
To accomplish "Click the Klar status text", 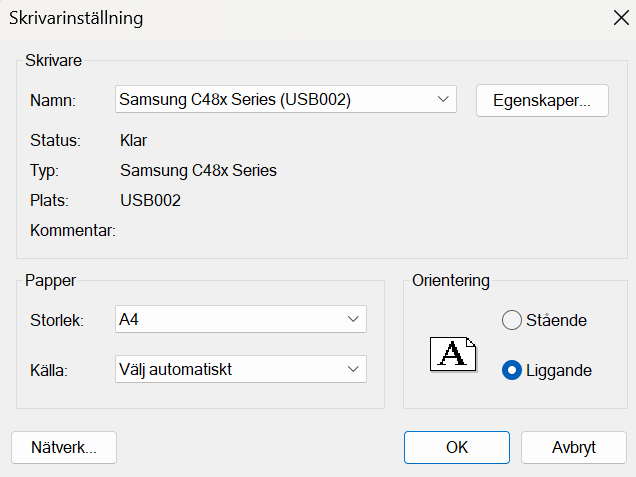I will pos(133,140).
